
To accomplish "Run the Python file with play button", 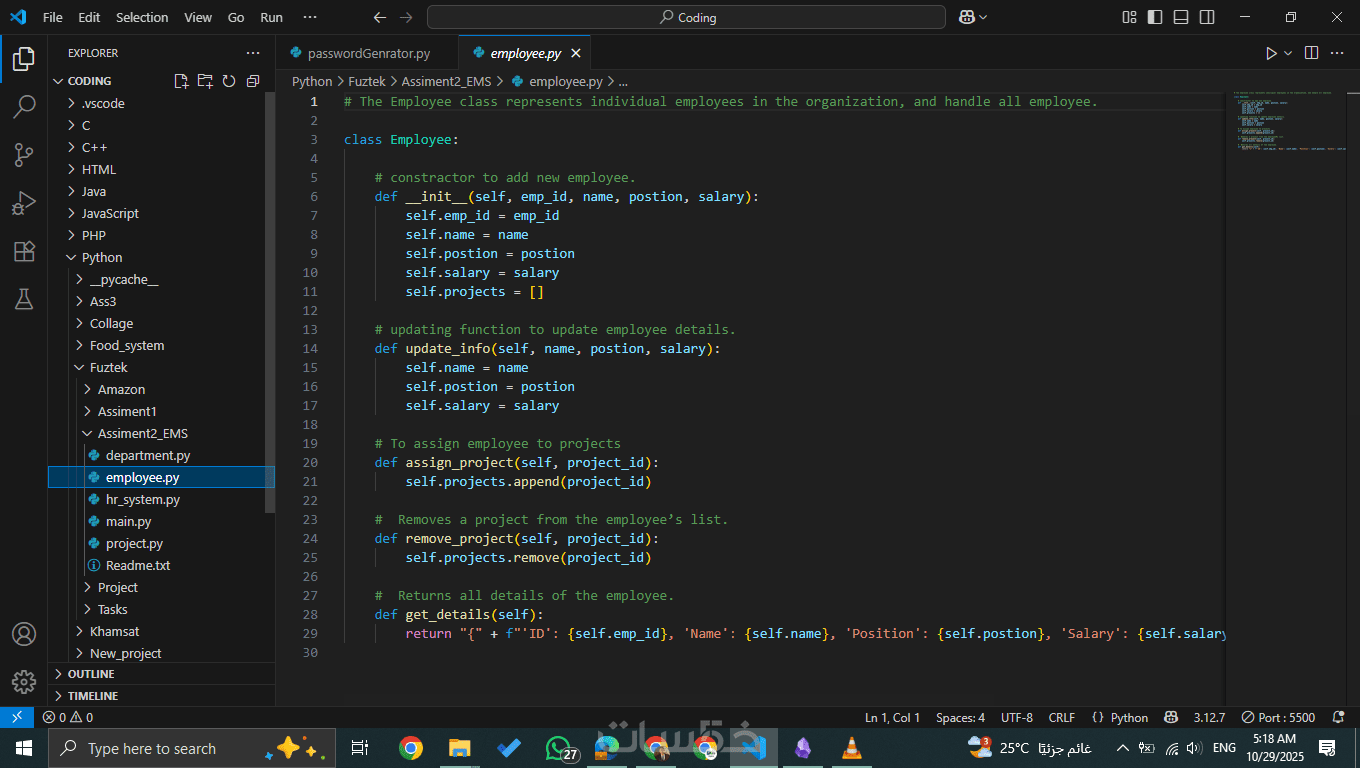I will 1271,53.
